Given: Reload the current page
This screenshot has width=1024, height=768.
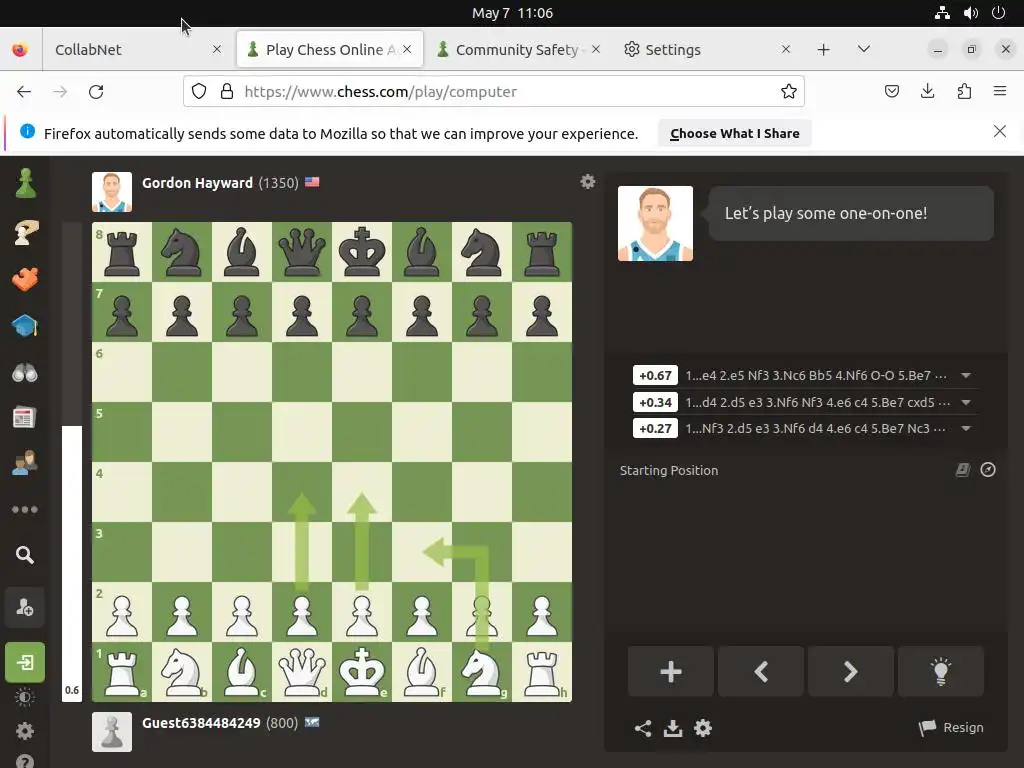Looking at the screenshot, I should click(96, 91).
